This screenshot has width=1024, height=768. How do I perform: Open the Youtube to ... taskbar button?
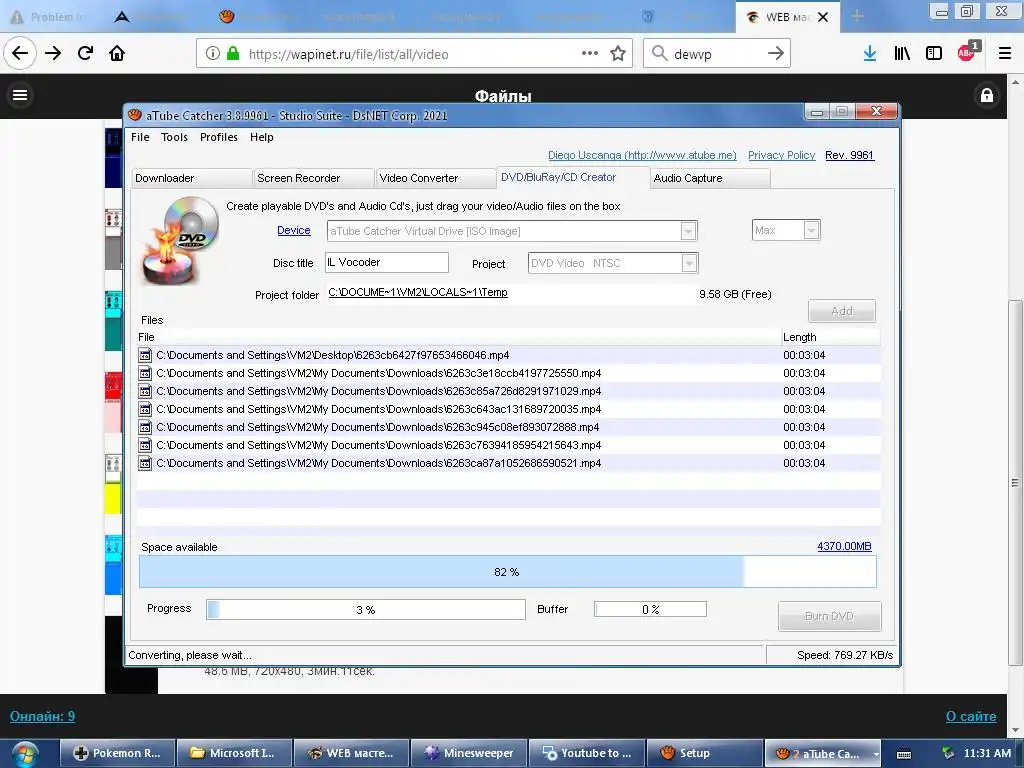tap(586, 754)
